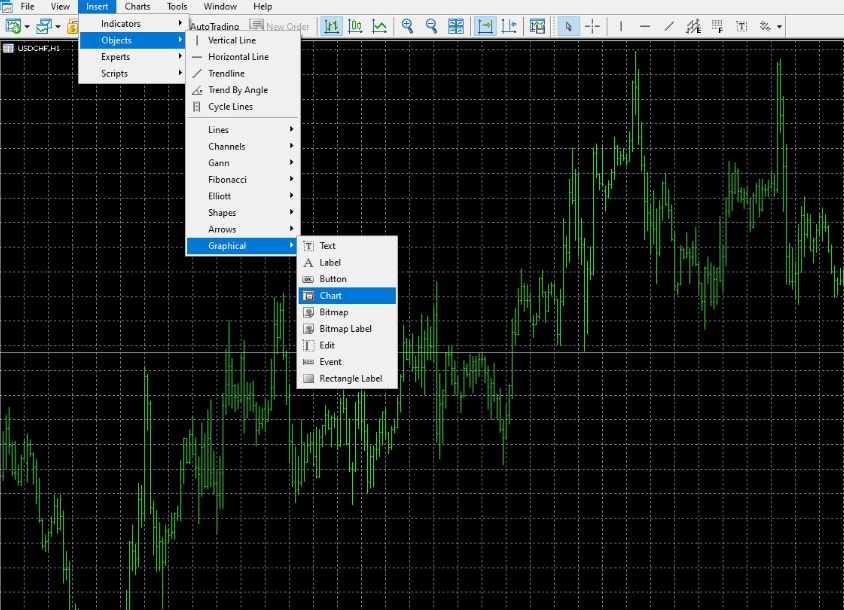Toggle Chart Shift from right border
Image resolution: width=844 pixels, height=610 pixels.
point(510,26)
